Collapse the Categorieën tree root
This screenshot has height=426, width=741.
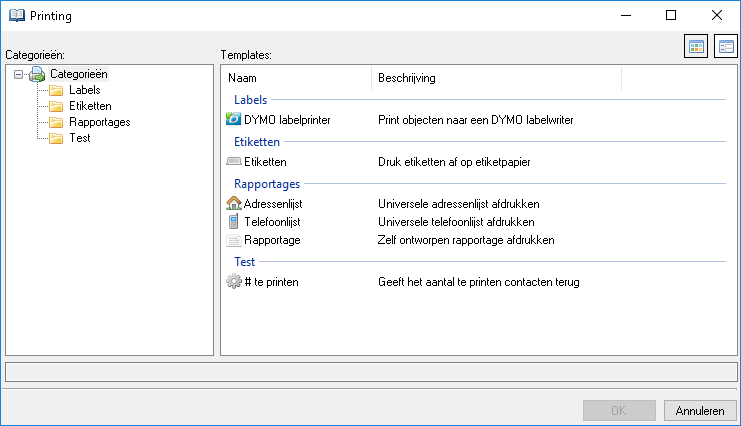pyautogui.click(x=19, y=74)
